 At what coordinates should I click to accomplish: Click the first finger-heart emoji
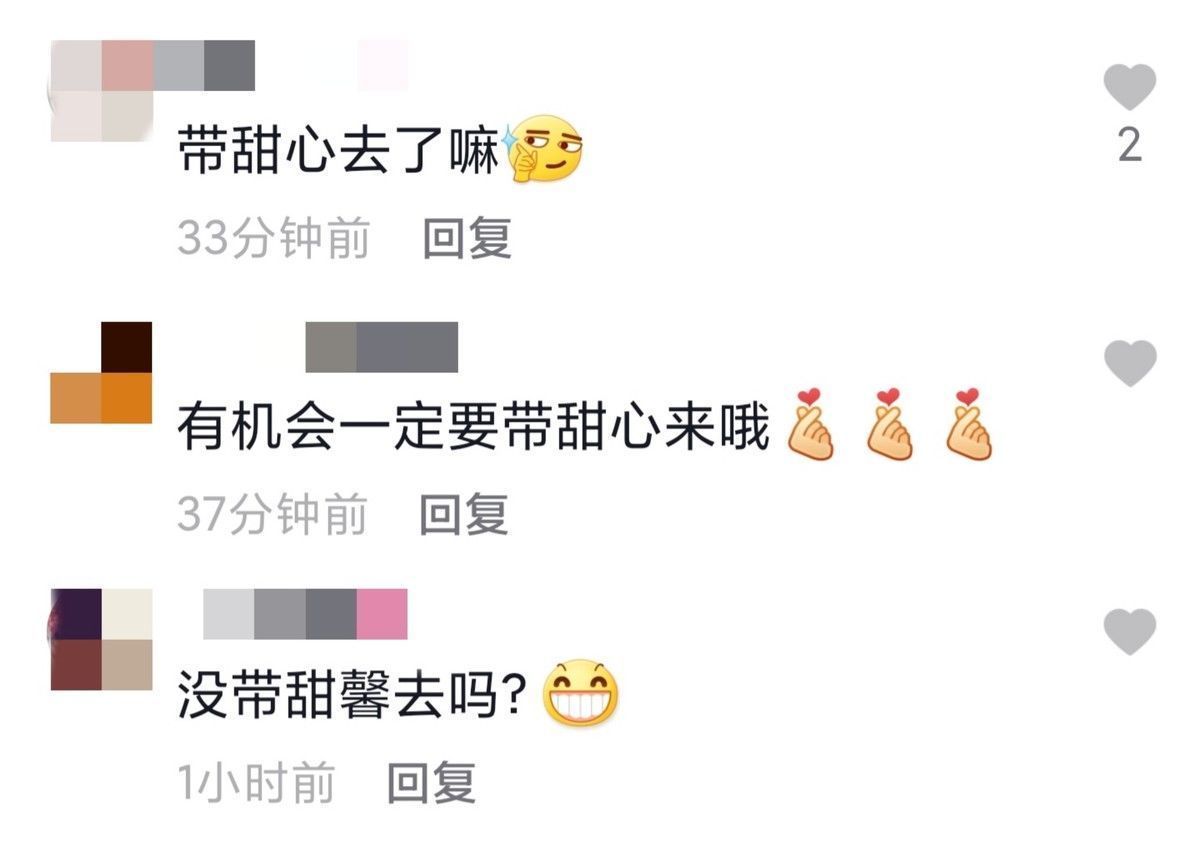[810, 424]
